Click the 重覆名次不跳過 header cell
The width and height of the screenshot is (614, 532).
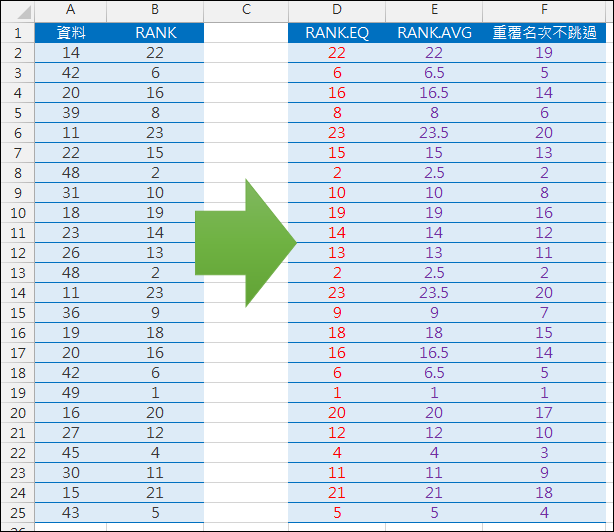point(544,32)
